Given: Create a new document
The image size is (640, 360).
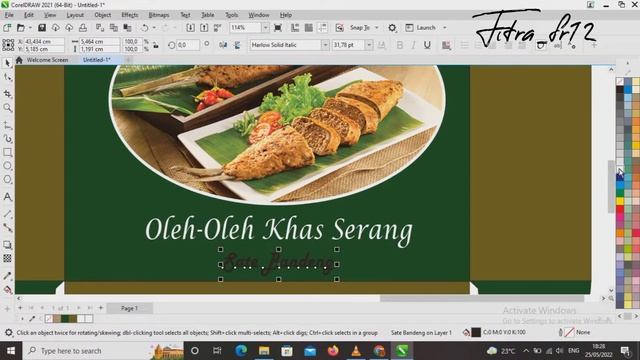Looking at the screenshot, I should point(7,28).
